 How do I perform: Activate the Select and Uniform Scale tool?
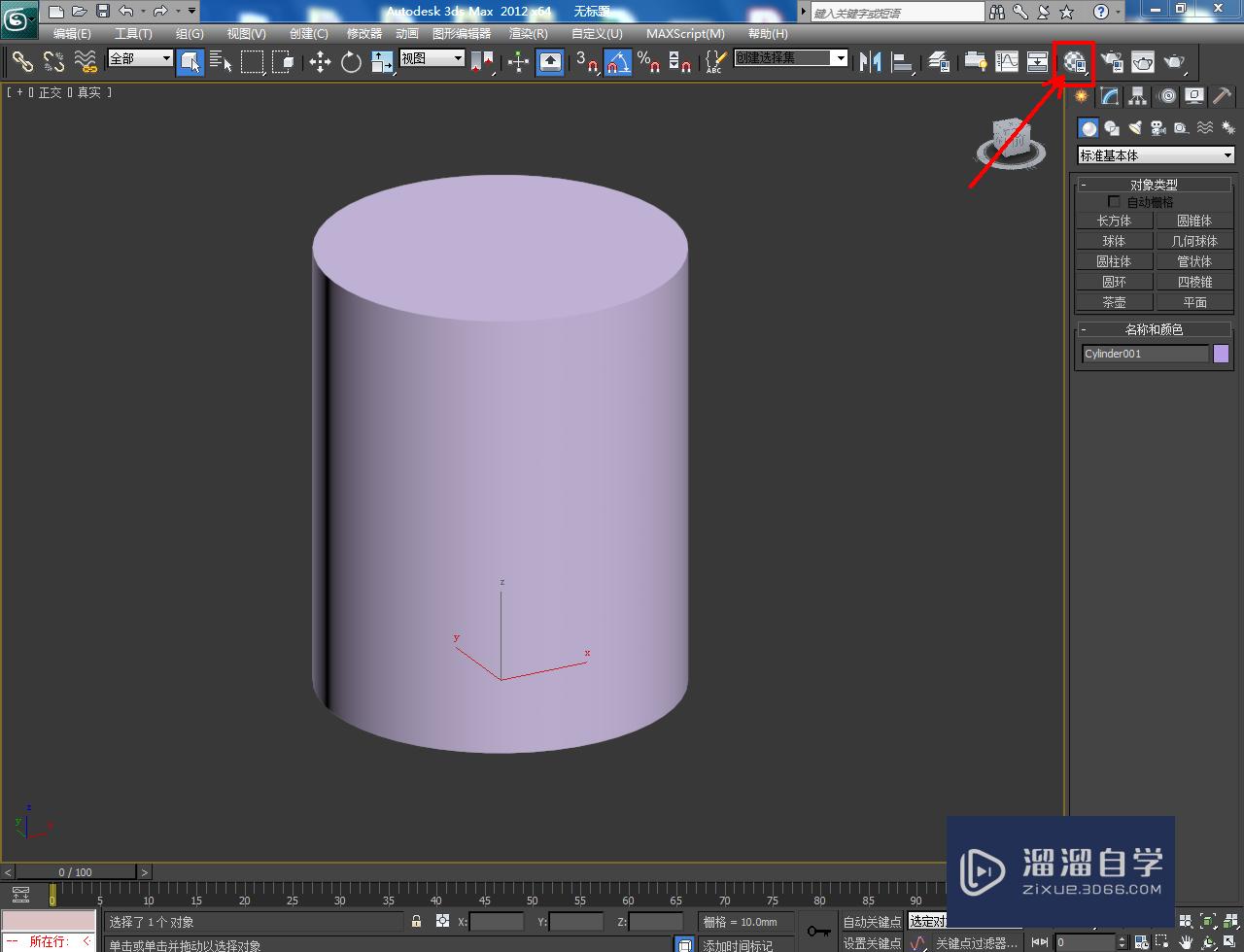click(382, 62)
